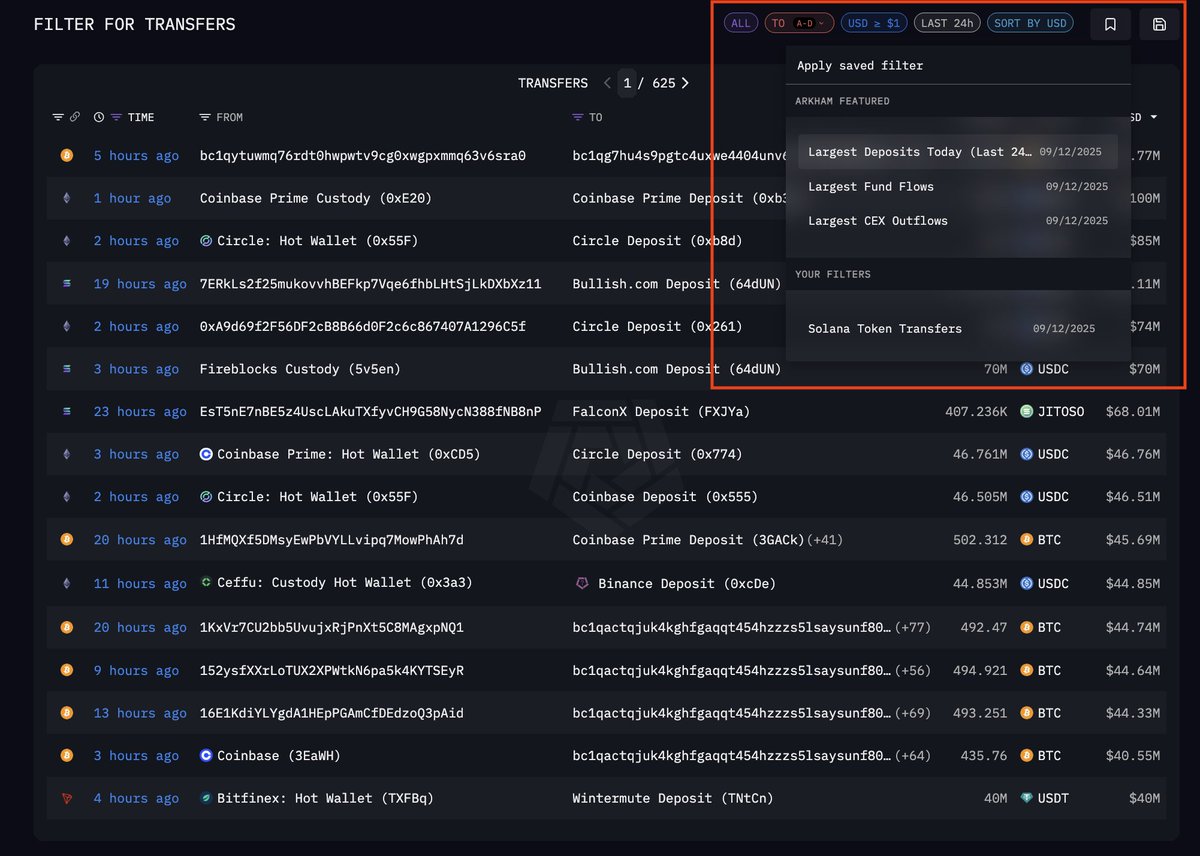Apply the Solana Token Transfers filter
The width and height of the screenshot is (1200, 856).
pyautogui.click(x=958, y=328)
